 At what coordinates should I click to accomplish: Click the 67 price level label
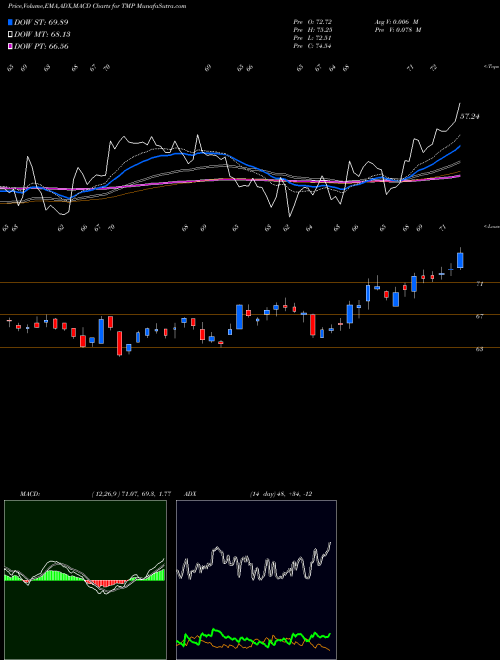[479, 317]
